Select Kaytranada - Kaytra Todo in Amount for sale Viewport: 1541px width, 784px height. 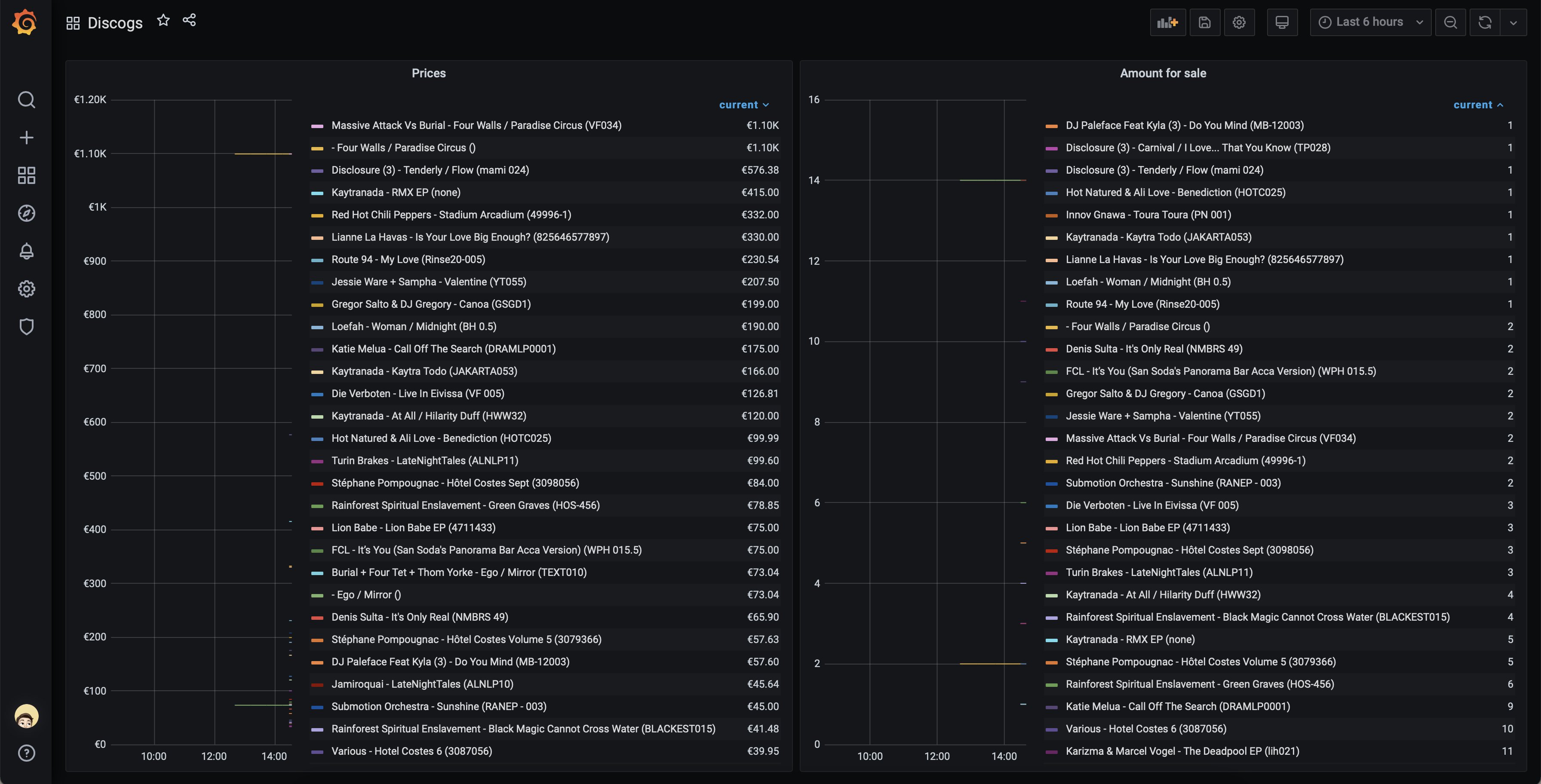1158,237
